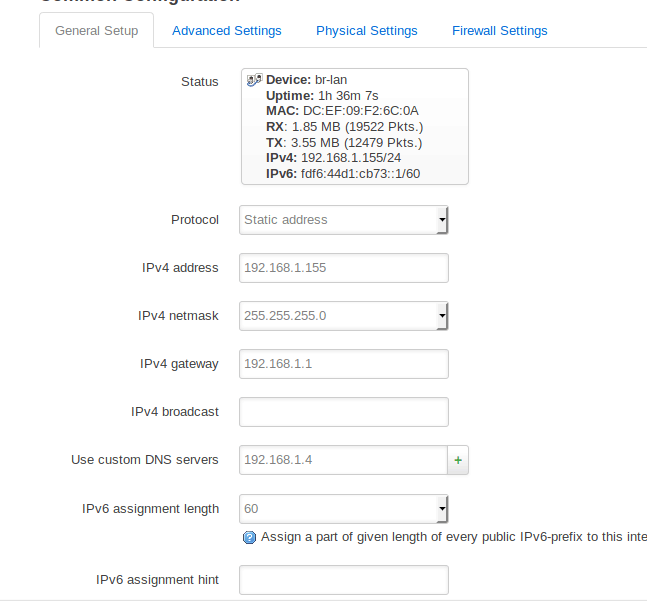Click the br-lan device icon in Status

pos(254,80)
